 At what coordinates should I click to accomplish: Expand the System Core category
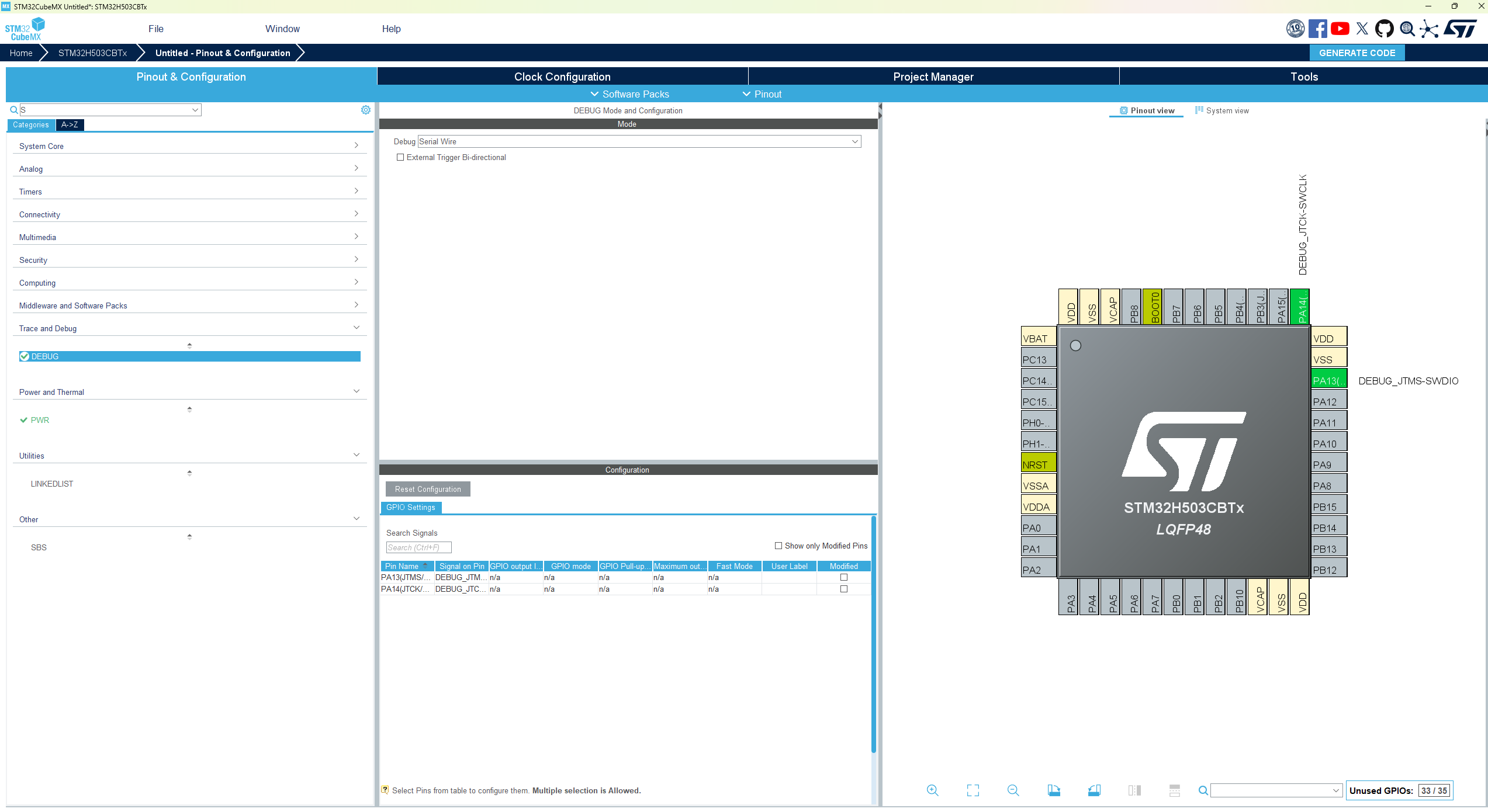click(356, 145)
